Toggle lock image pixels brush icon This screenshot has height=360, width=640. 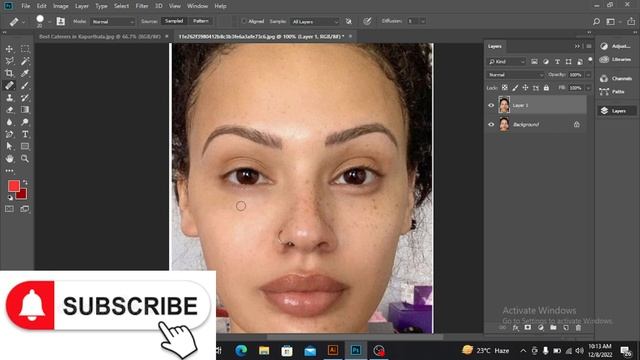(x=515, y=88)
